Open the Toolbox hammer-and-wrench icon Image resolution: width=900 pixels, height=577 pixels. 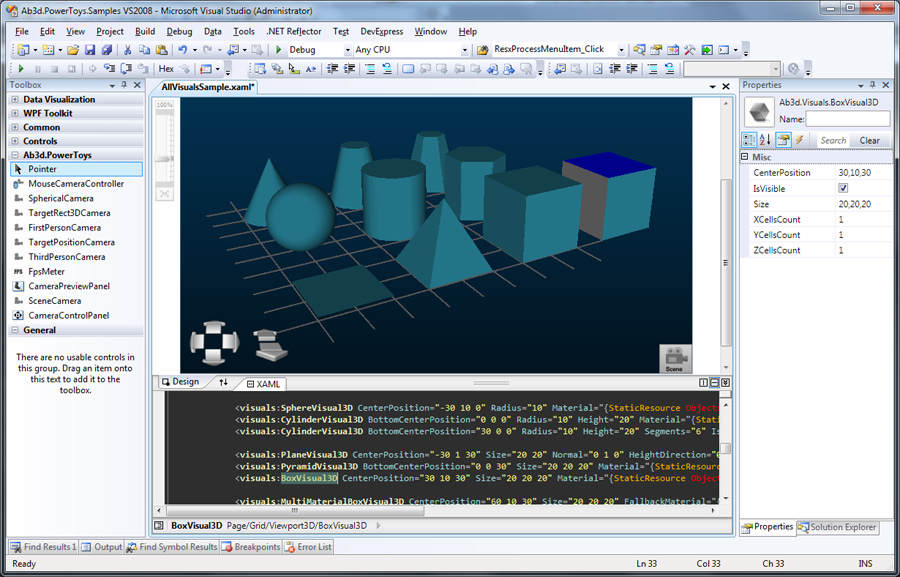[x=689, y=50]
